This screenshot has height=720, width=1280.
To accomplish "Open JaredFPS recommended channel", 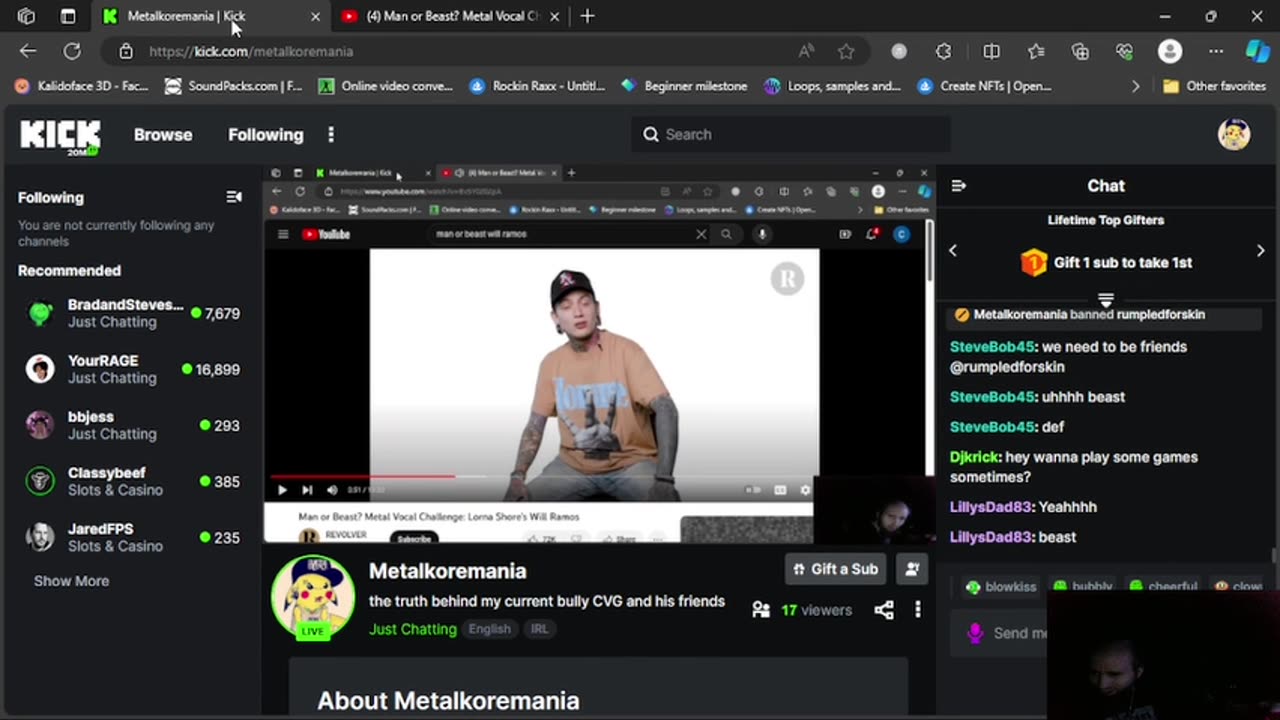I will point(130,537).
